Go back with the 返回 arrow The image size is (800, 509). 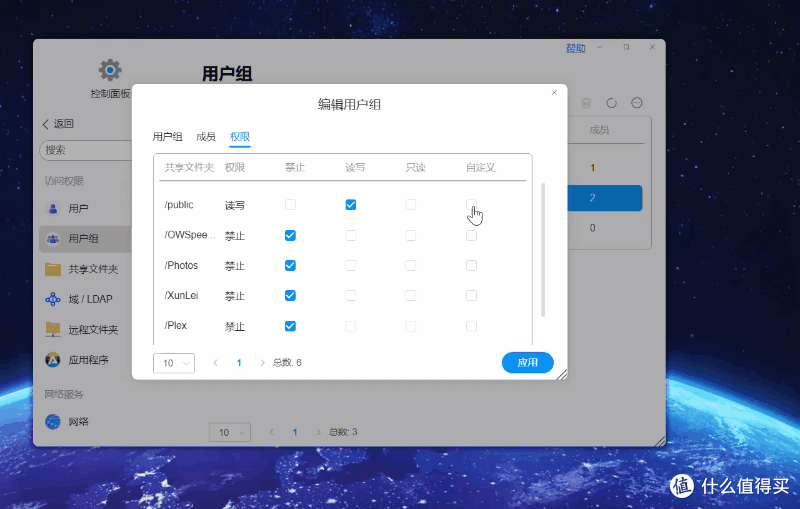[x=45, y=124]
